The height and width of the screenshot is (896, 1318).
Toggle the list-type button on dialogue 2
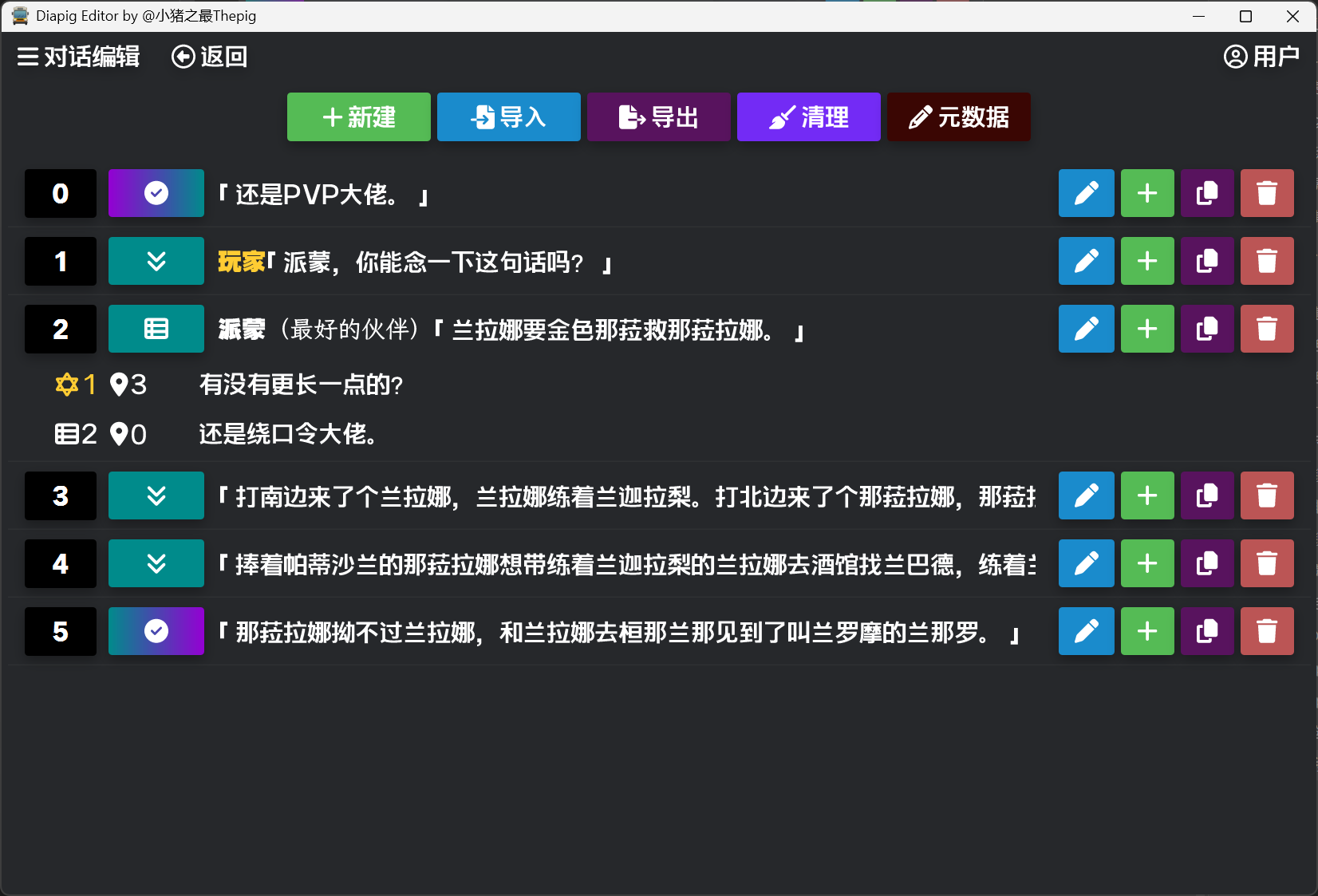click(156, 329)
